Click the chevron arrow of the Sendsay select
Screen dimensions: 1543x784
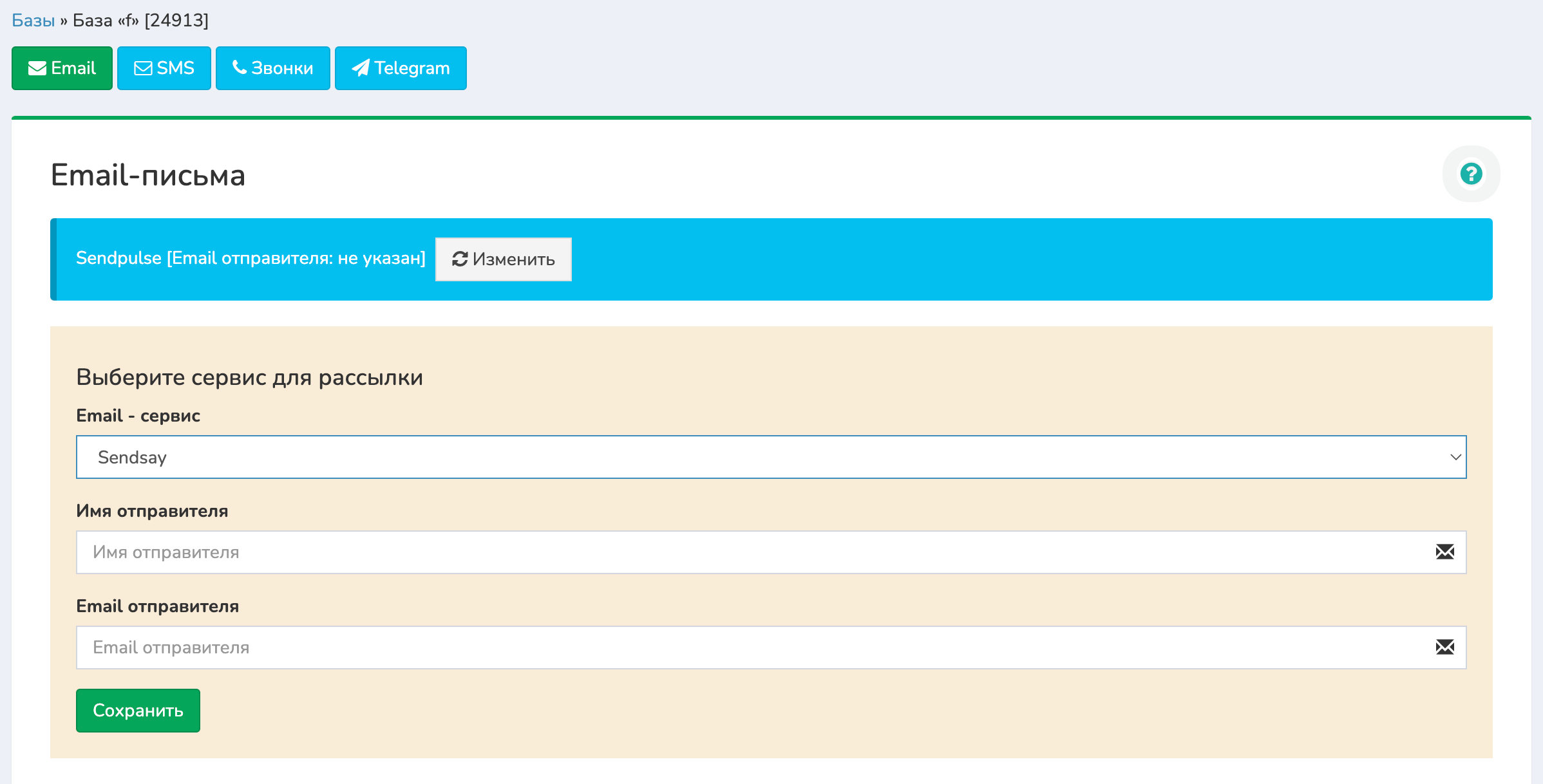click(x=1455, y=457)
